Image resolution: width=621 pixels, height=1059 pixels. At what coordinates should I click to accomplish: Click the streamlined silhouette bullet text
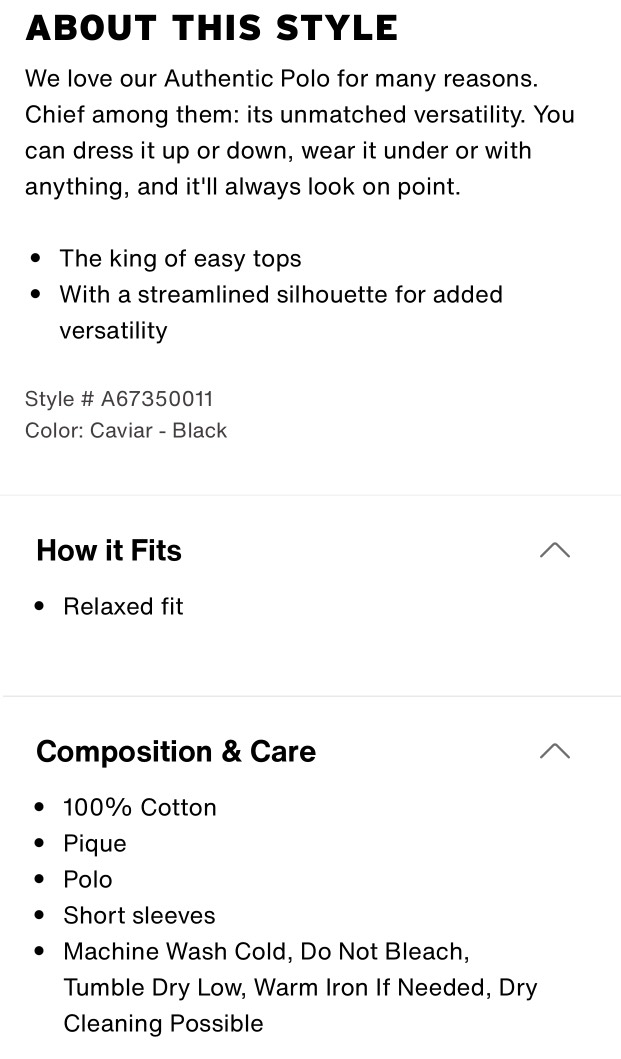[x=281, y=312]
